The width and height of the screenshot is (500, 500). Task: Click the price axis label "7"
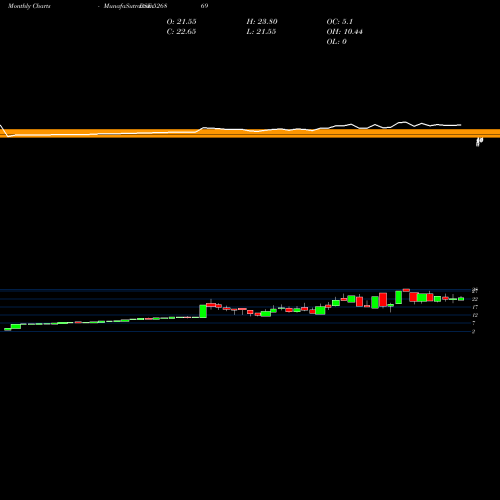[473, 323]
